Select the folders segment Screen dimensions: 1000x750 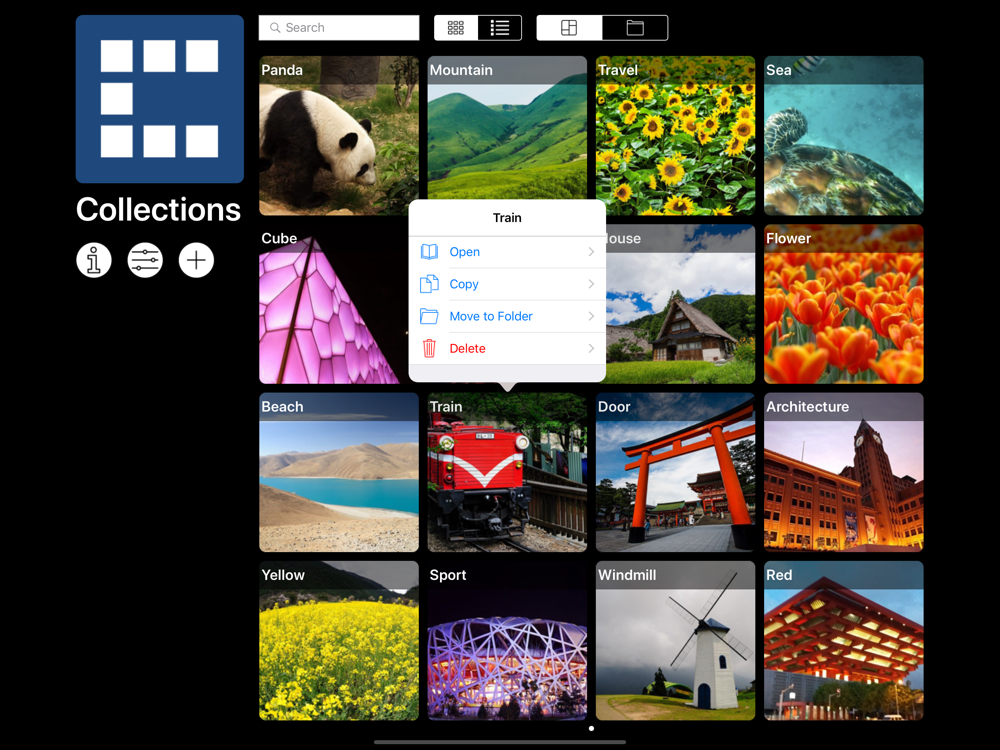tap(635, 28)
